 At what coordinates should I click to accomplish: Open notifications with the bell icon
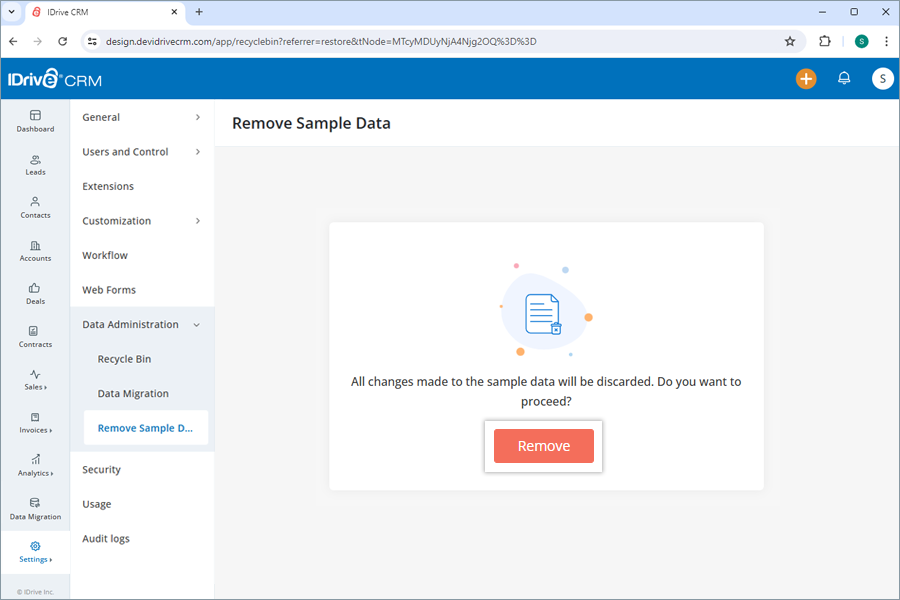click(843, 77)
